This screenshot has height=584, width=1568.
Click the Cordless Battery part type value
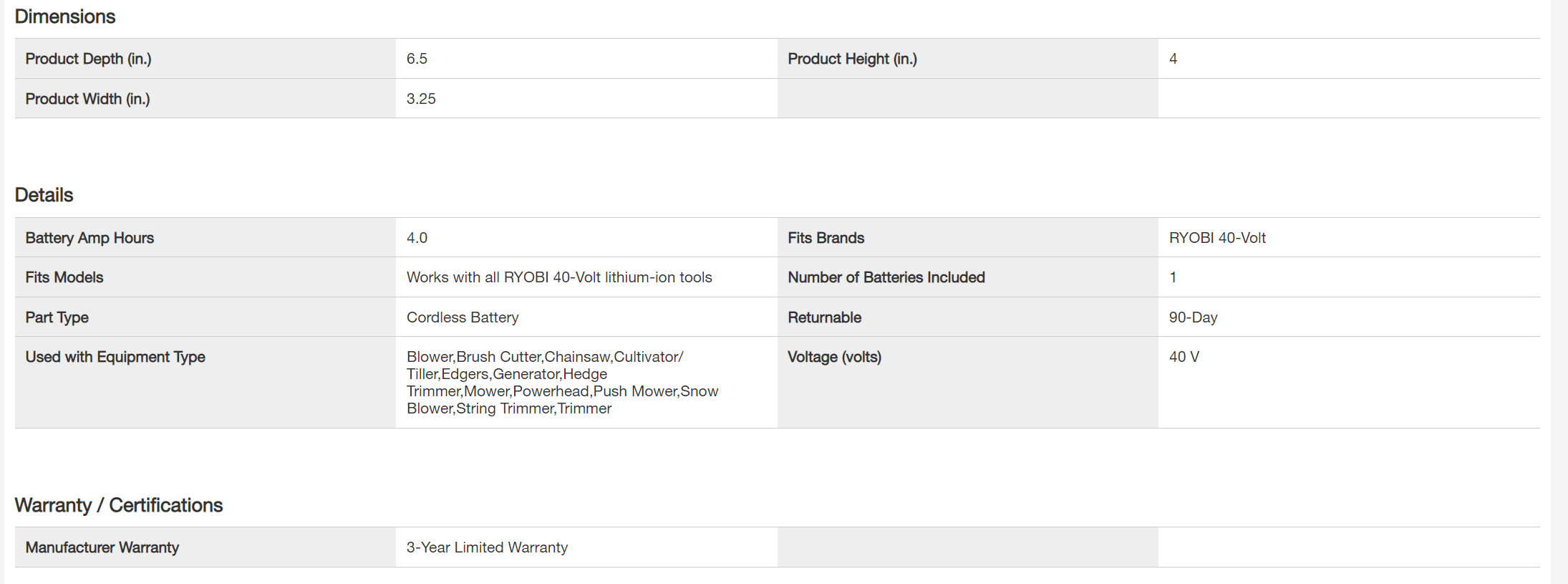click(463, 317)
